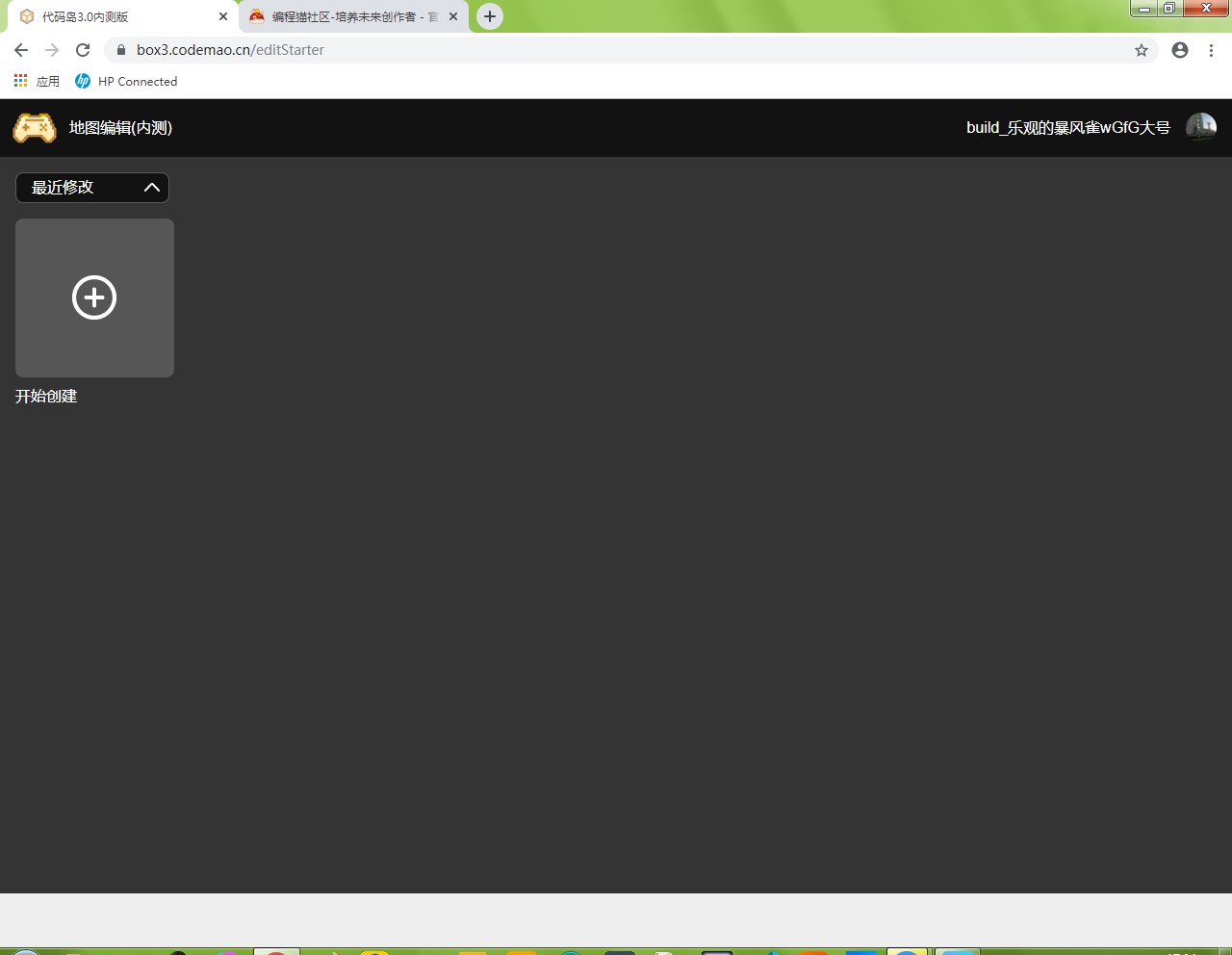Open the Chrome three-dot menu
1232x955 pixels.
click(1211, 50)
